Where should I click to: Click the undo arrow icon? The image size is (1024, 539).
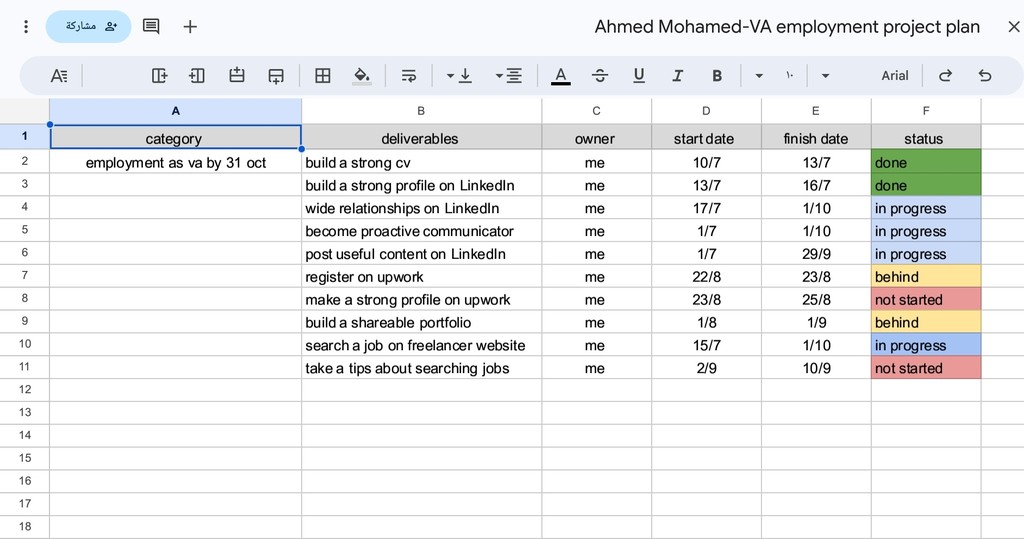coord(985,76)
